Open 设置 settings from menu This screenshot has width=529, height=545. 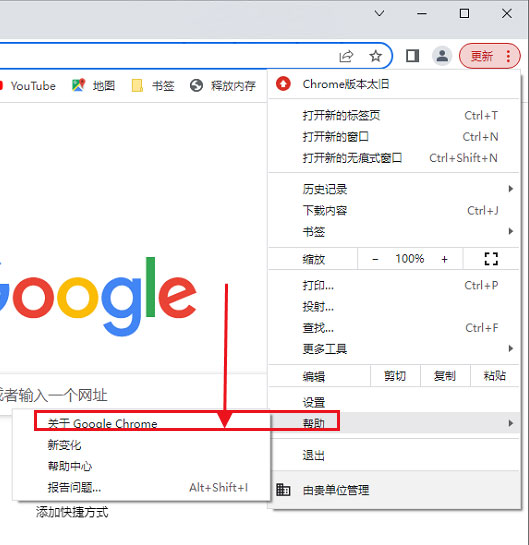394,402
